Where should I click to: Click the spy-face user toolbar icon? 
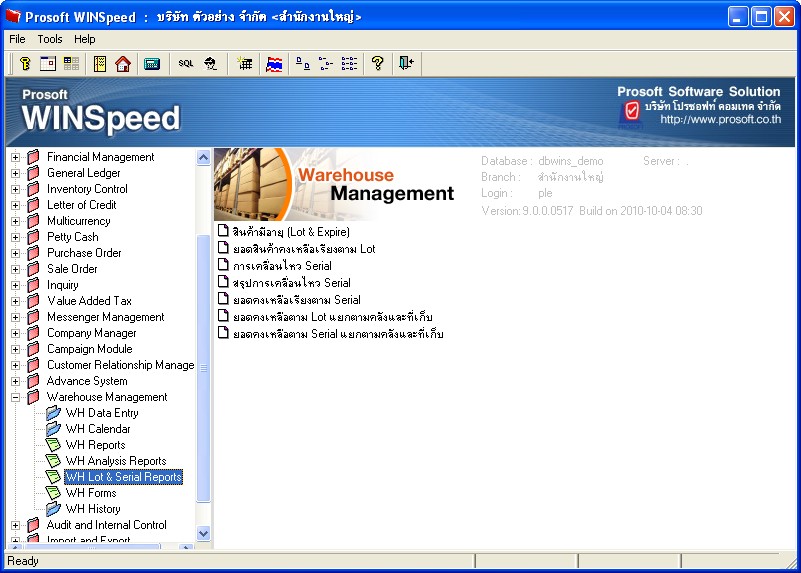[210, 64]
